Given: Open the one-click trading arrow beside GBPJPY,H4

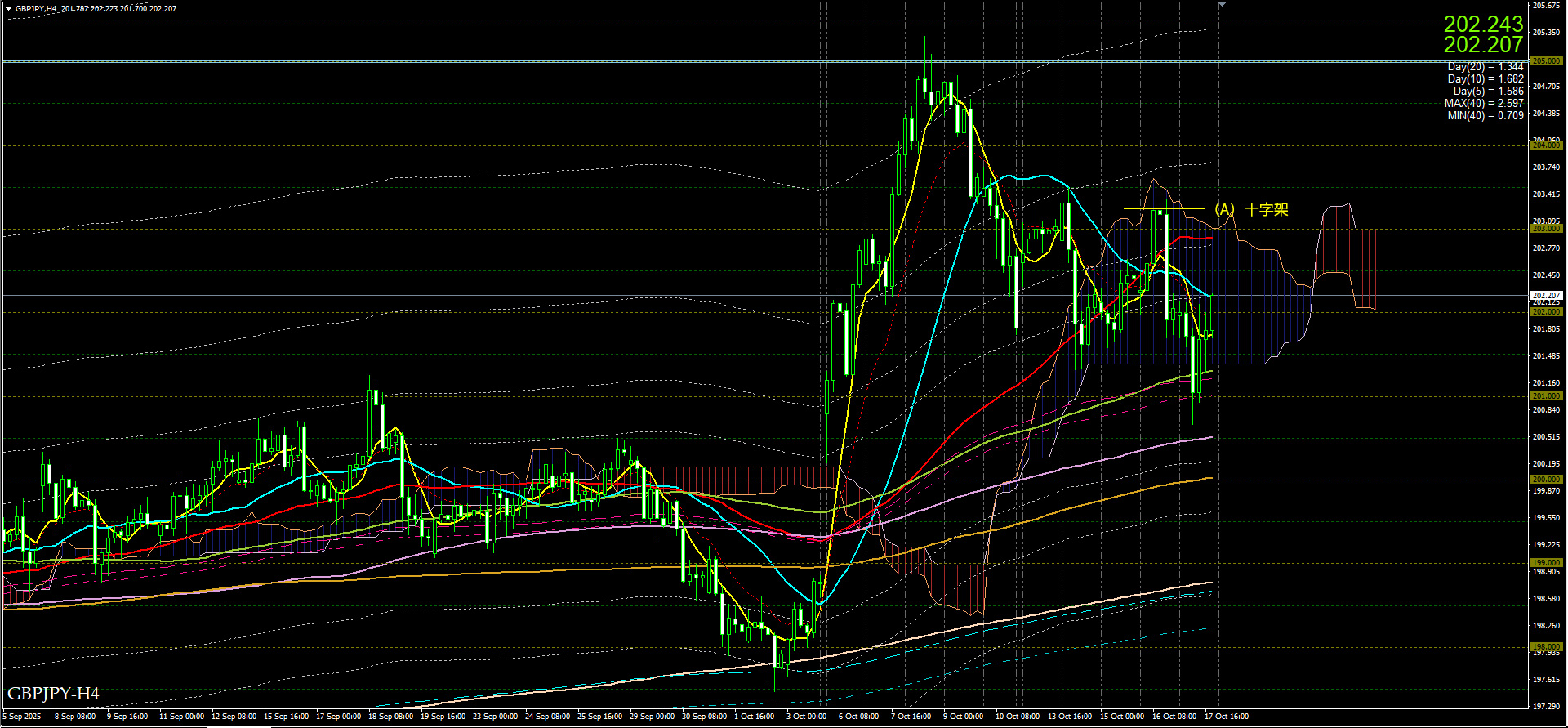Looking at the screenshot, I should (x=8, y=9).
